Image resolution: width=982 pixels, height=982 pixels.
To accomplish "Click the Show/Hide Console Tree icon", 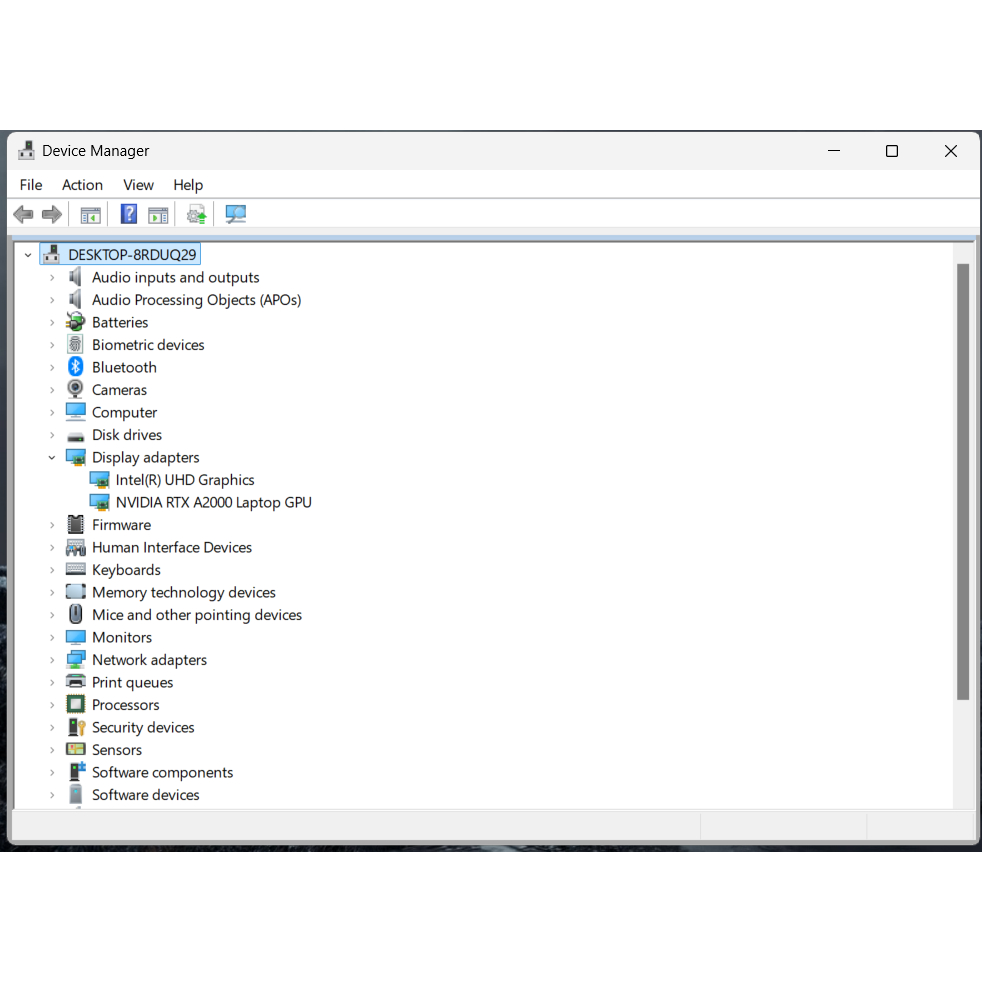I will [x=90, y=215].
